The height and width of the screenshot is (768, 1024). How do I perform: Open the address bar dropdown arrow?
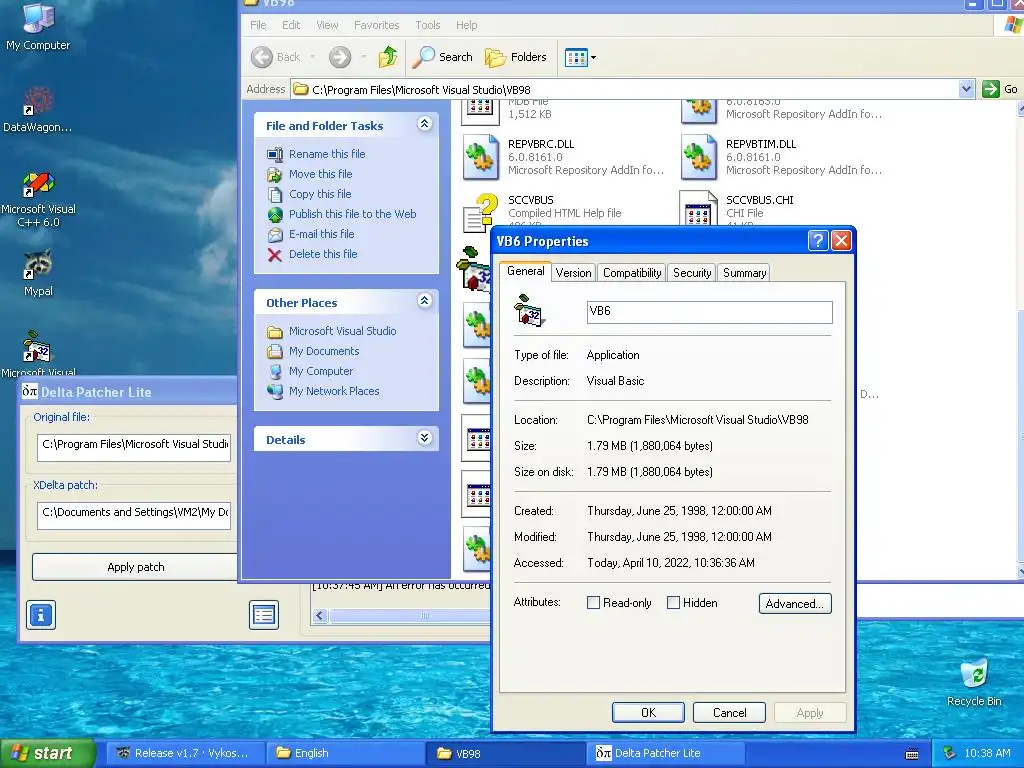[x=967, y=89]
